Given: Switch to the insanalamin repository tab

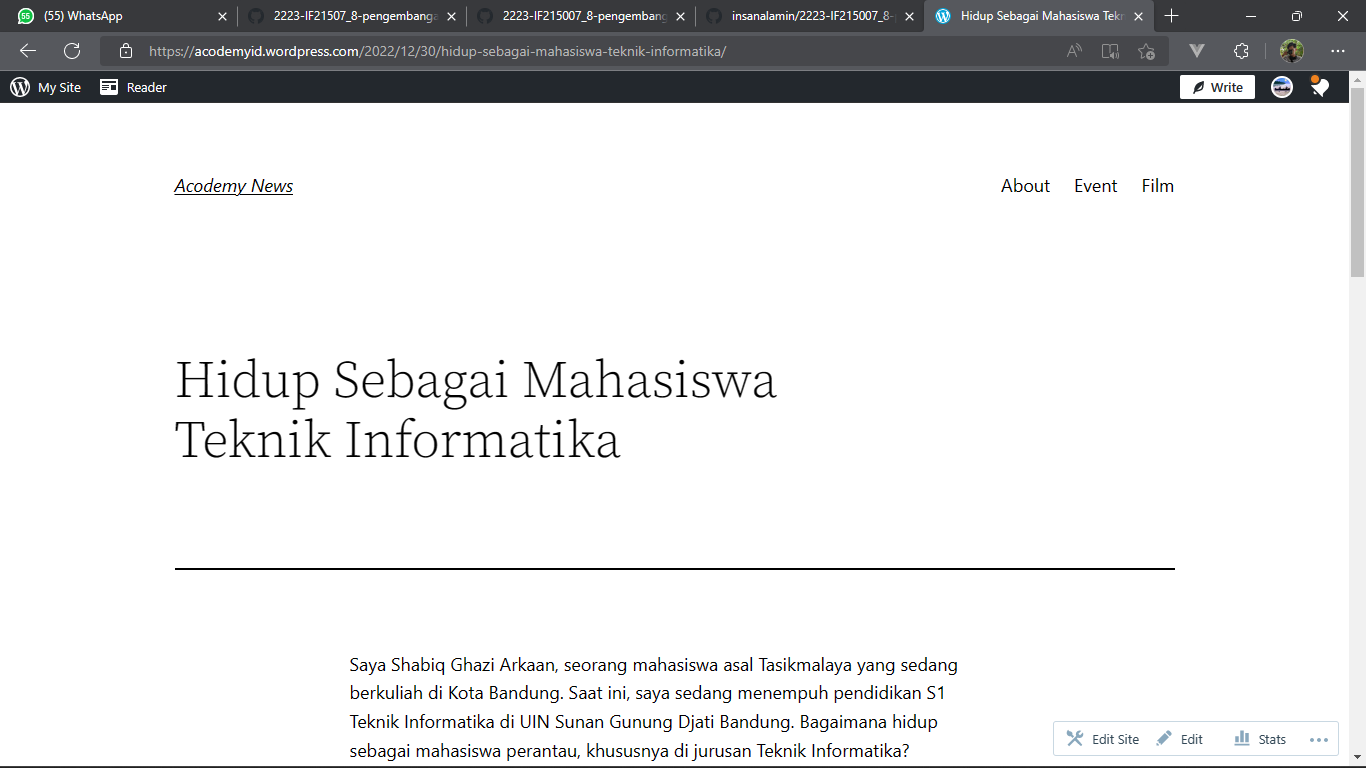Looking at the screenshot, I should click(810, 16).
